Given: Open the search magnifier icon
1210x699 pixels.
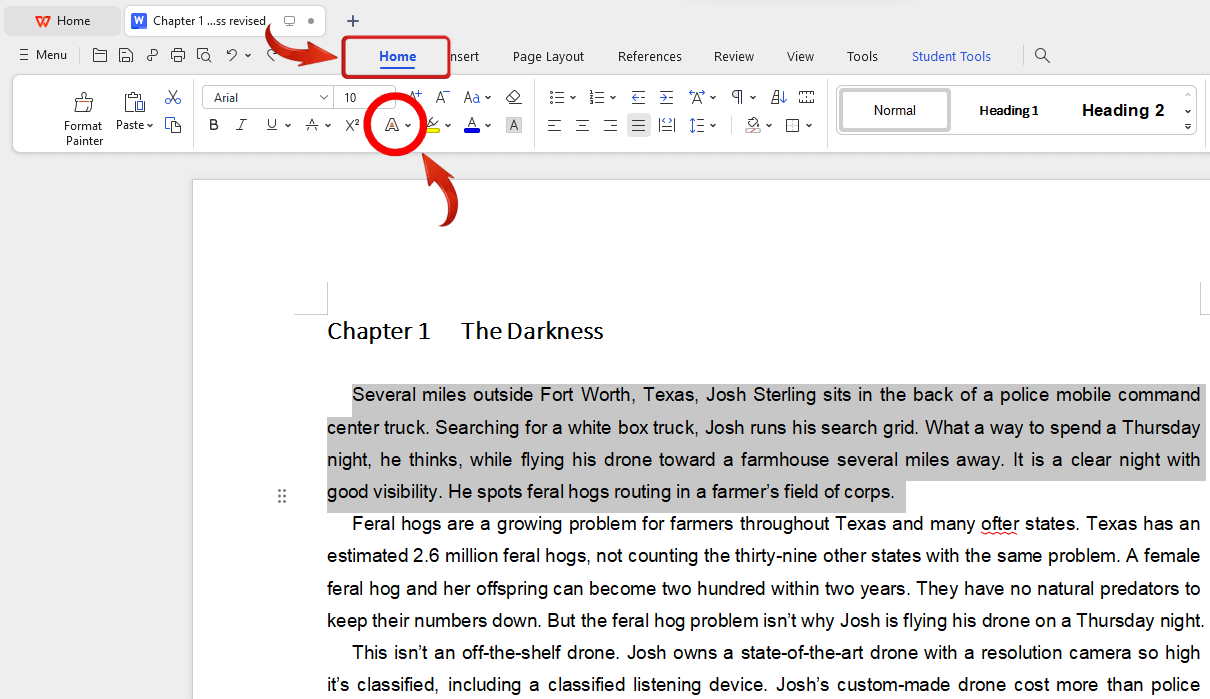Looking at the screenshot, I should tap(1042, 55).
